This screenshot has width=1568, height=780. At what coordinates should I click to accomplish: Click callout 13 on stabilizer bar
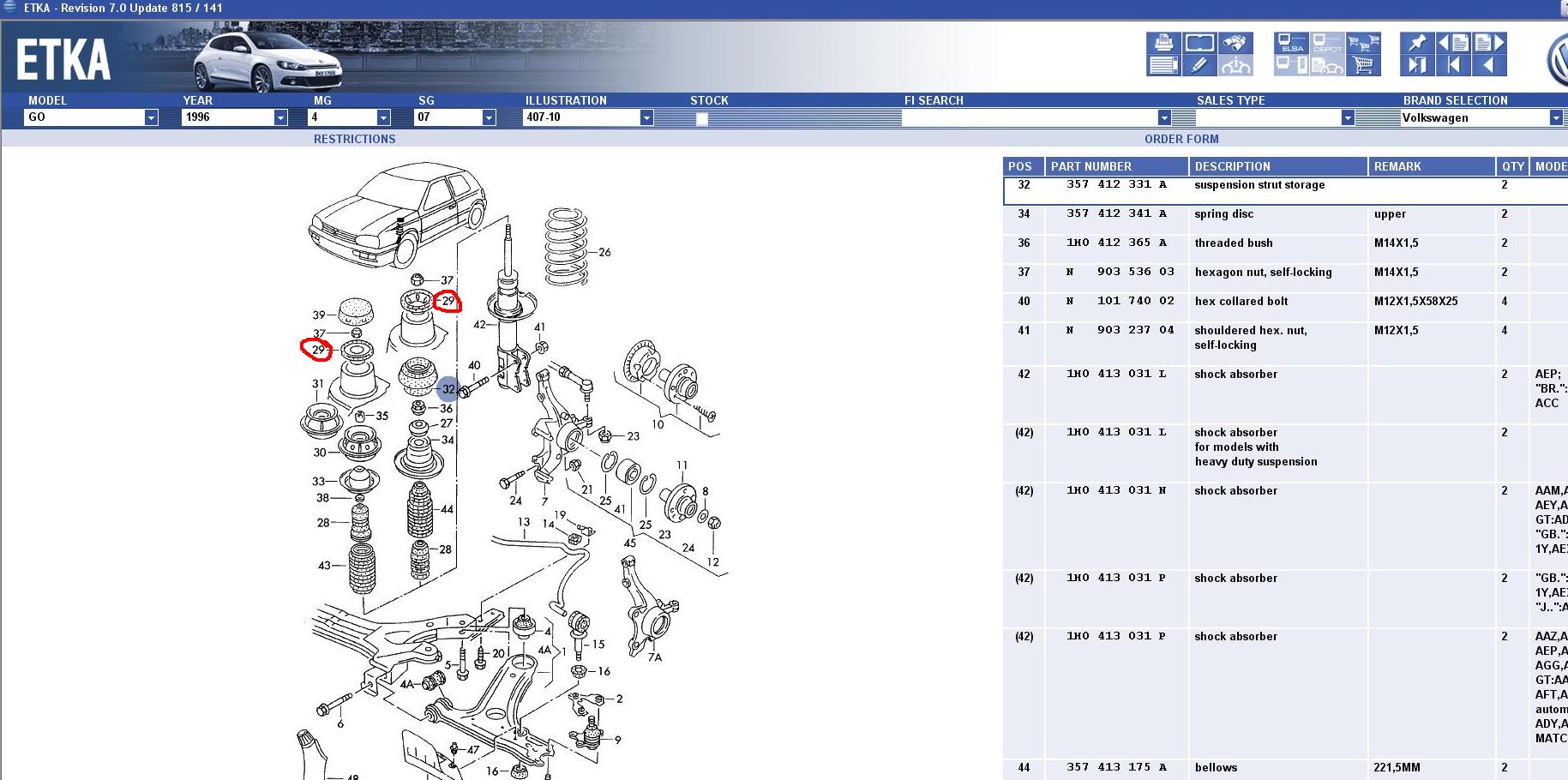tap(524, 521)
